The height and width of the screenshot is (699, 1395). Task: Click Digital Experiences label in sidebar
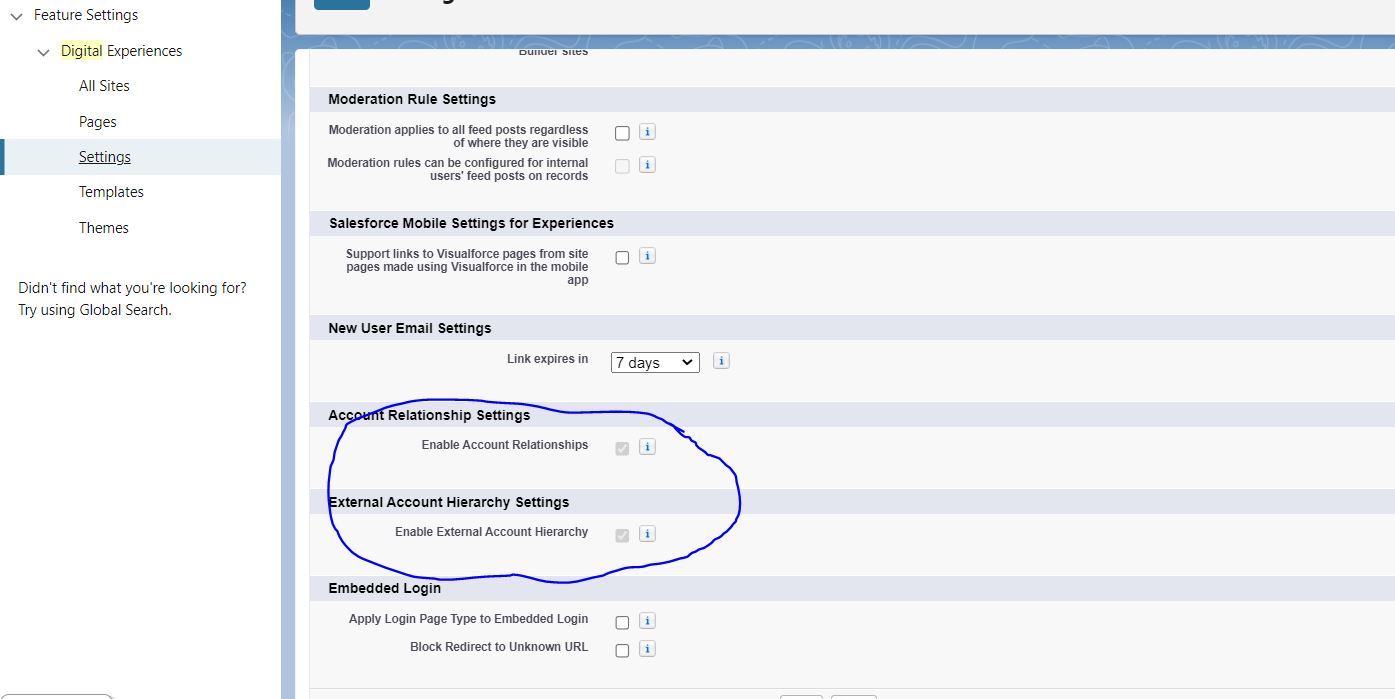pyautogui.click(x=121, y=51)
